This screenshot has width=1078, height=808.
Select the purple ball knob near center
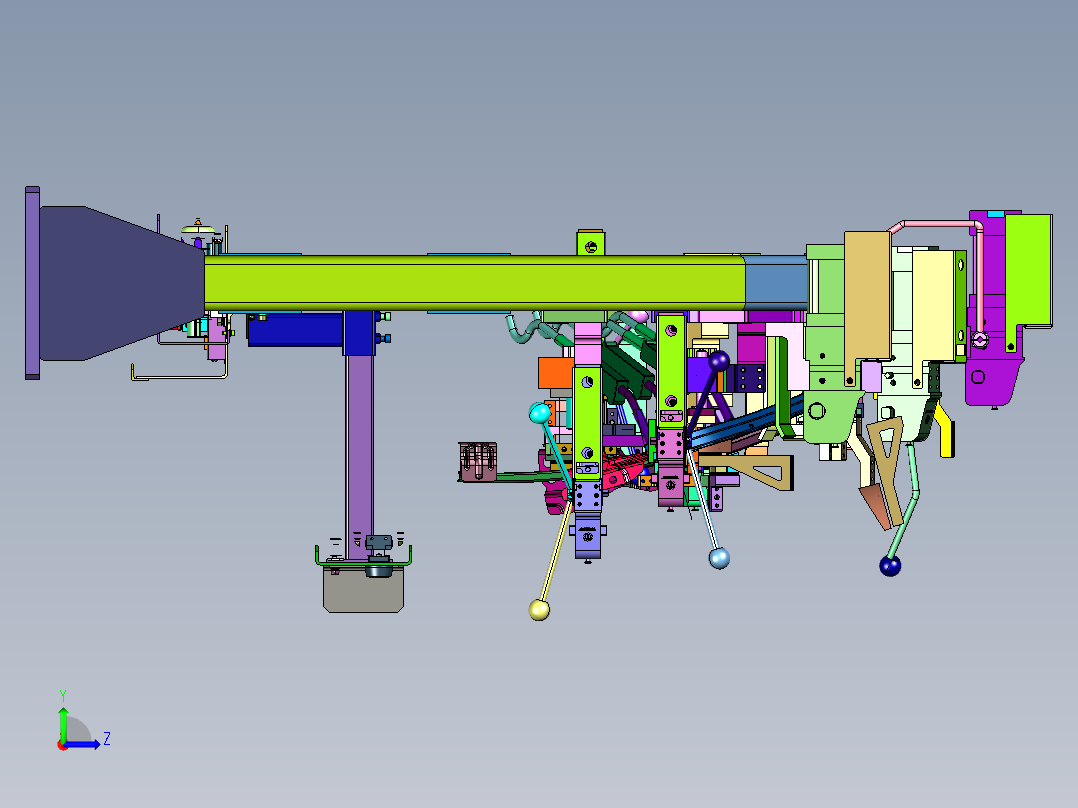pos(719,360)
